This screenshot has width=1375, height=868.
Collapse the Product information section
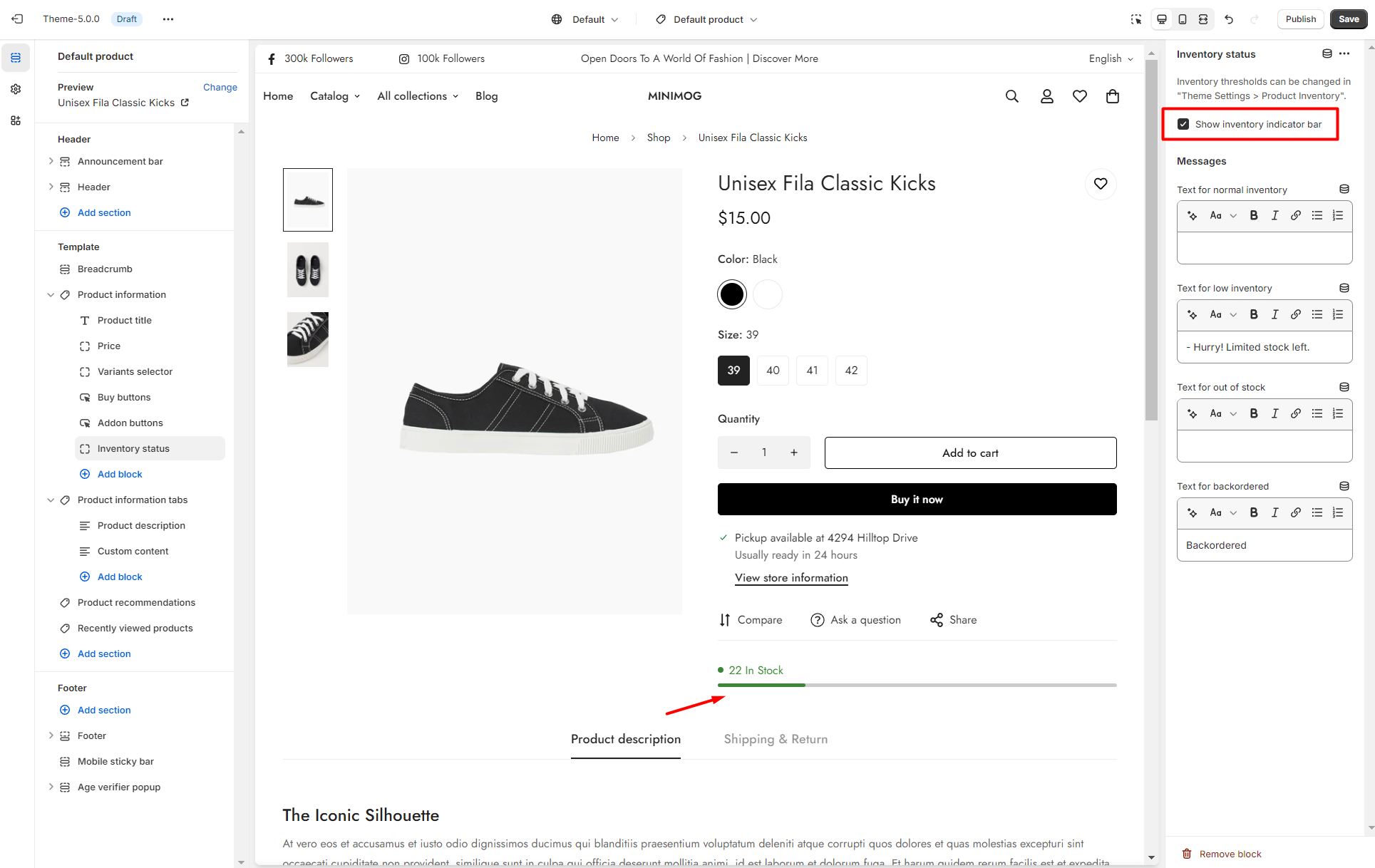[x=51, y=295]
